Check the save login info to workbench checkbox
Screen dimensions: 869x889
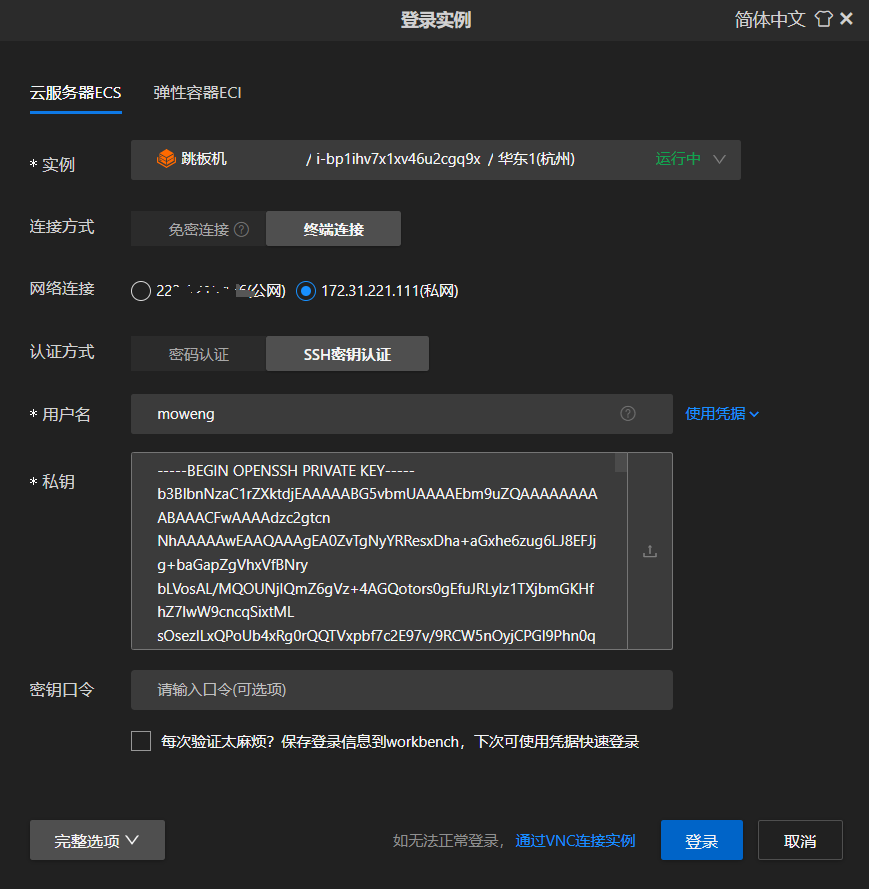click(140, 741)
